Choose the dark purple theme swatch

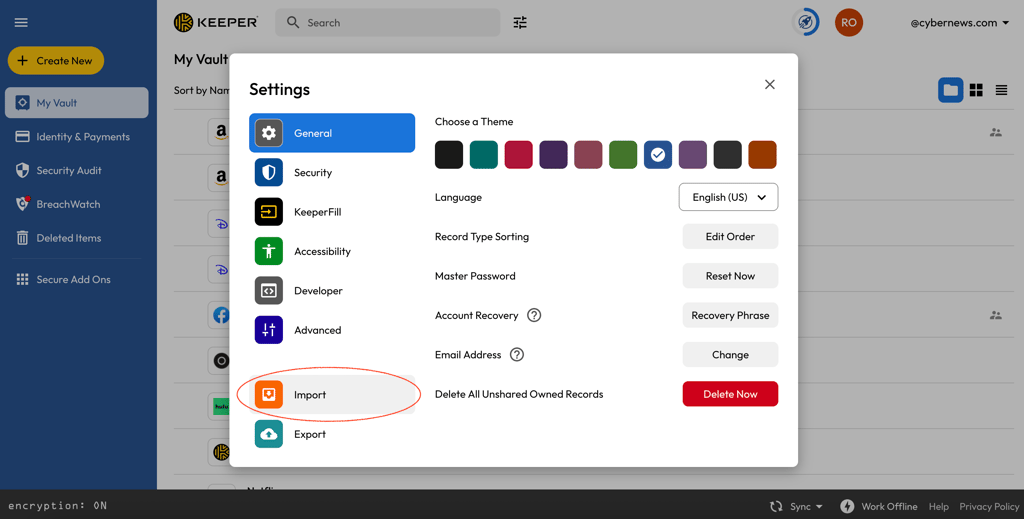[553, 155]
